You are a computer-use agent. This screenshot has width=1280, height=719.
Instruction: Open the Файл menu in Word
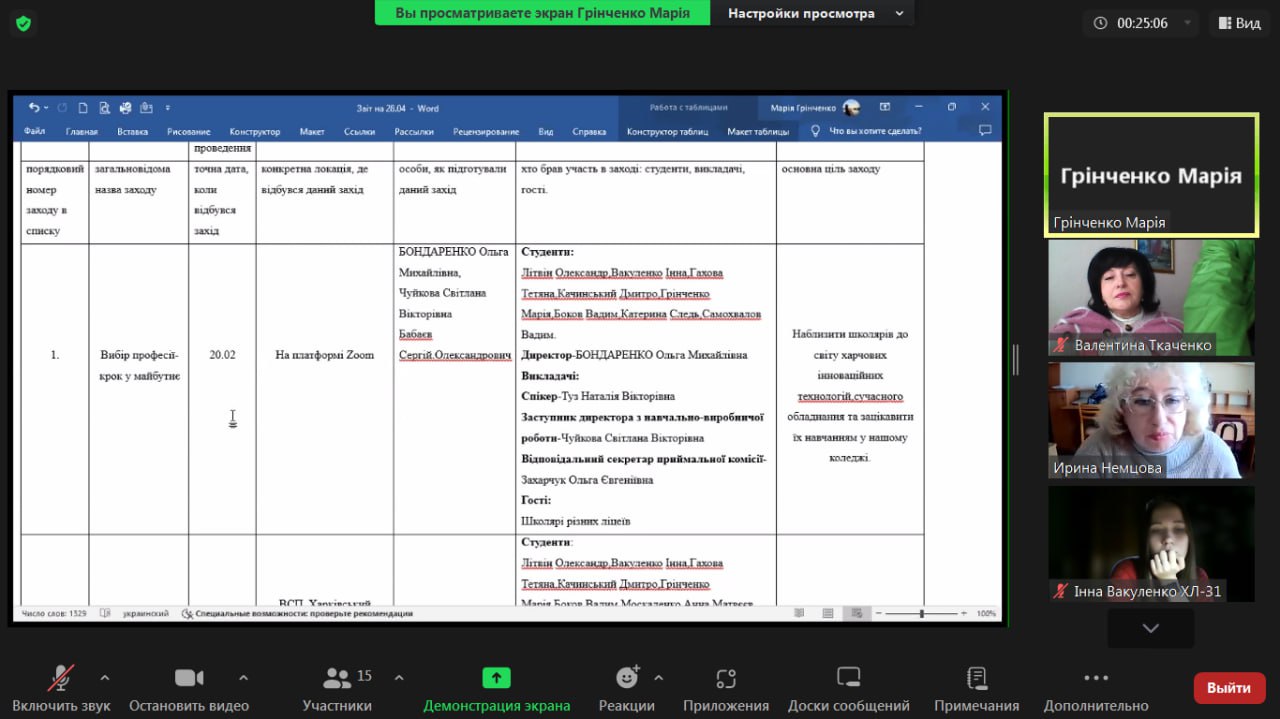point(34,131)
